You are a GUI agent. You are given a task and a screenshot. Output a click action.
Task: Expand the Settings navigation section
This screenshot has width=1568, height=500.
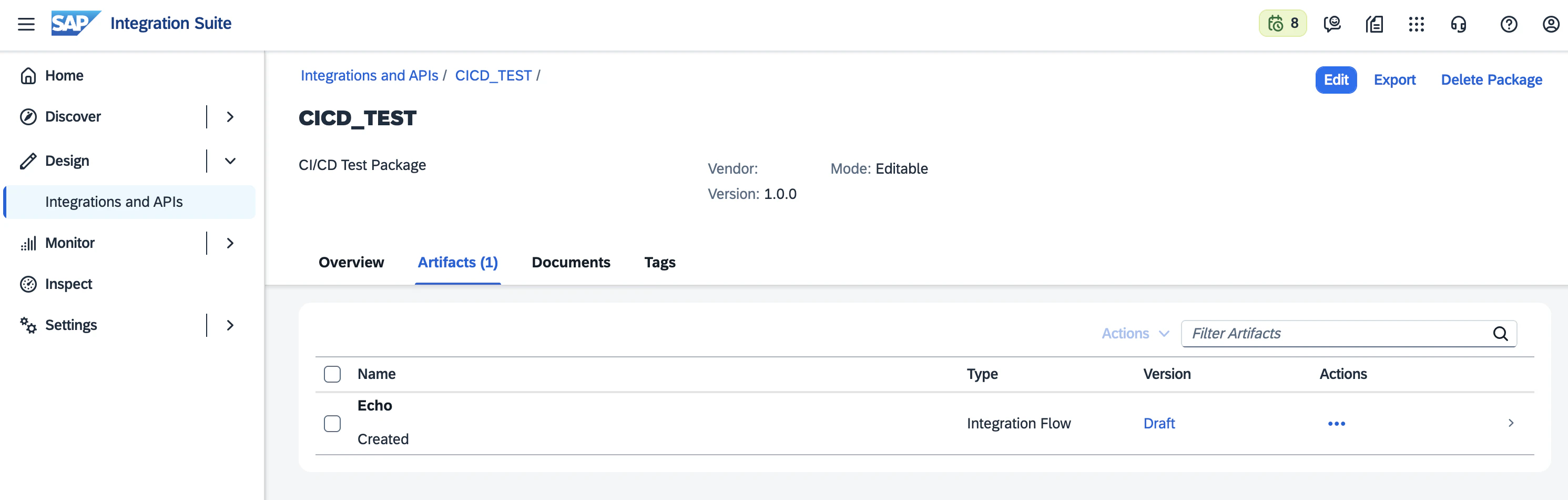point(230,325)
